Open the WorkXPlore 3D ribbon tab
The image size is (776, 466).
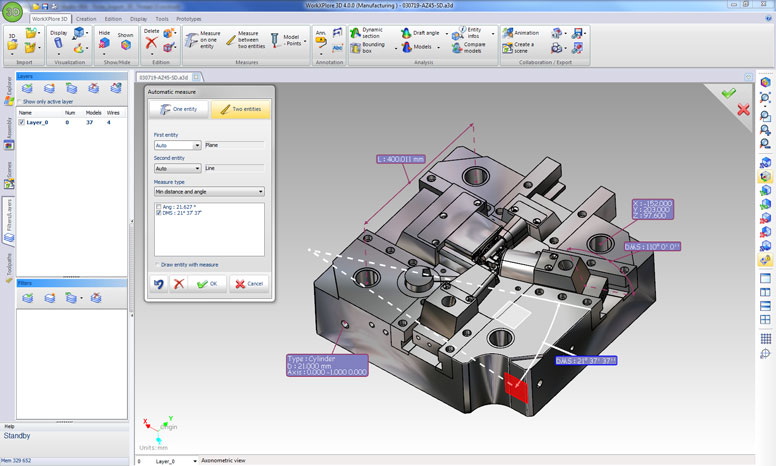pos(50,19)
